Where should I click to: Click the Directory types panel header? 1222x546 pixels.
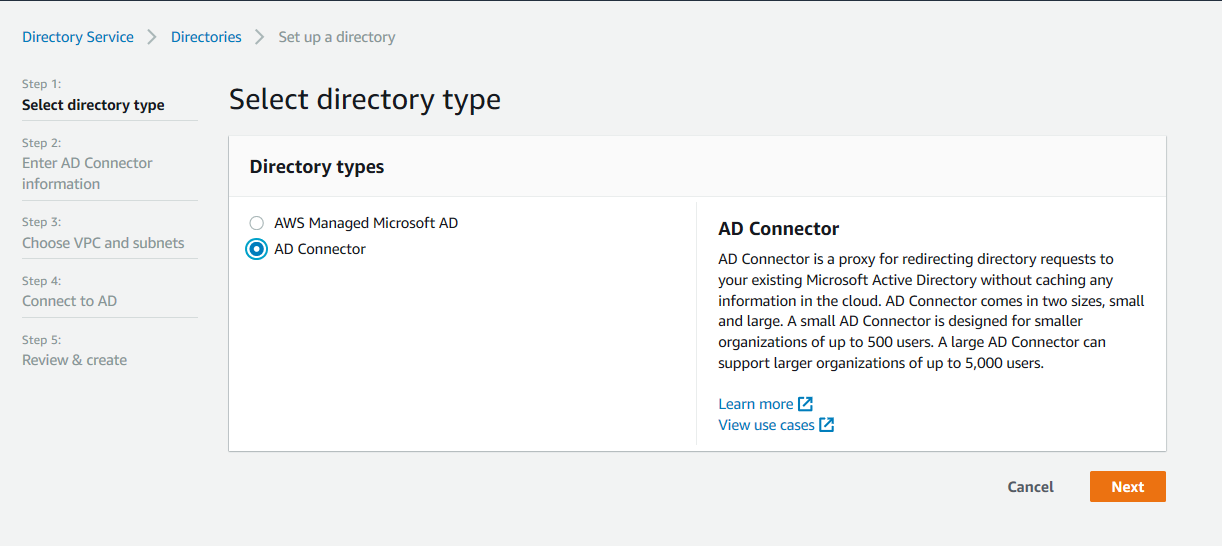[x=317, y=167]
